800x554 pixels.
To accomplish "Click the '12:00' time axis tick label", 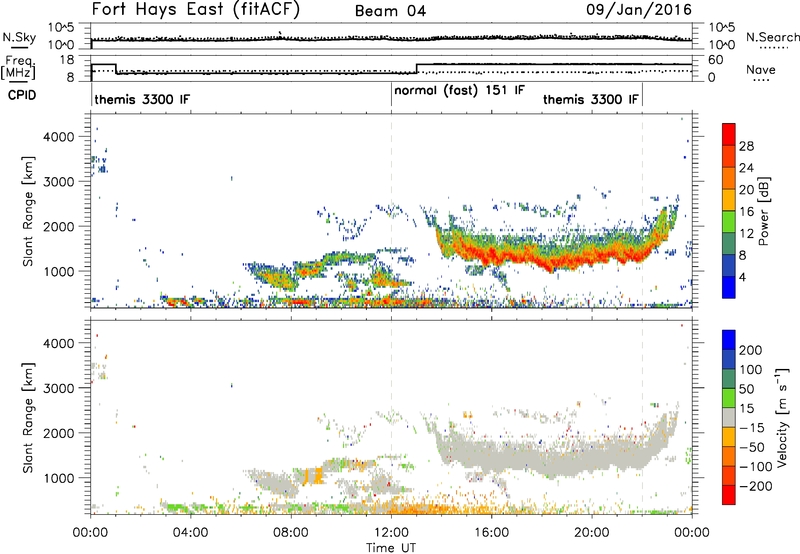I will point(391,533).
